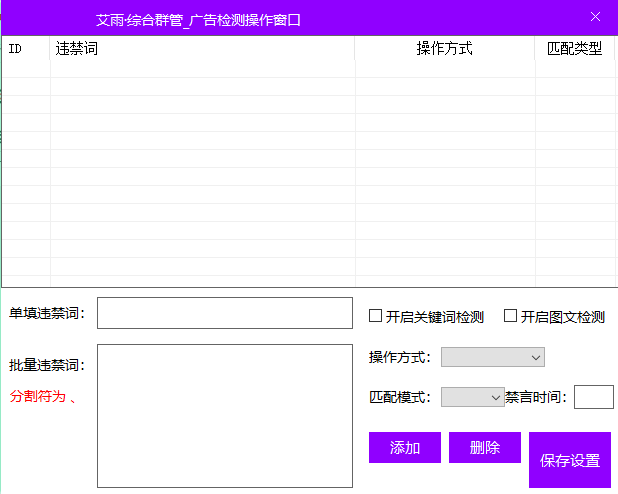Enable the 开启关键词检测 checkbox
This screenshot has width=618, height=494.
(x=376, y=316)
